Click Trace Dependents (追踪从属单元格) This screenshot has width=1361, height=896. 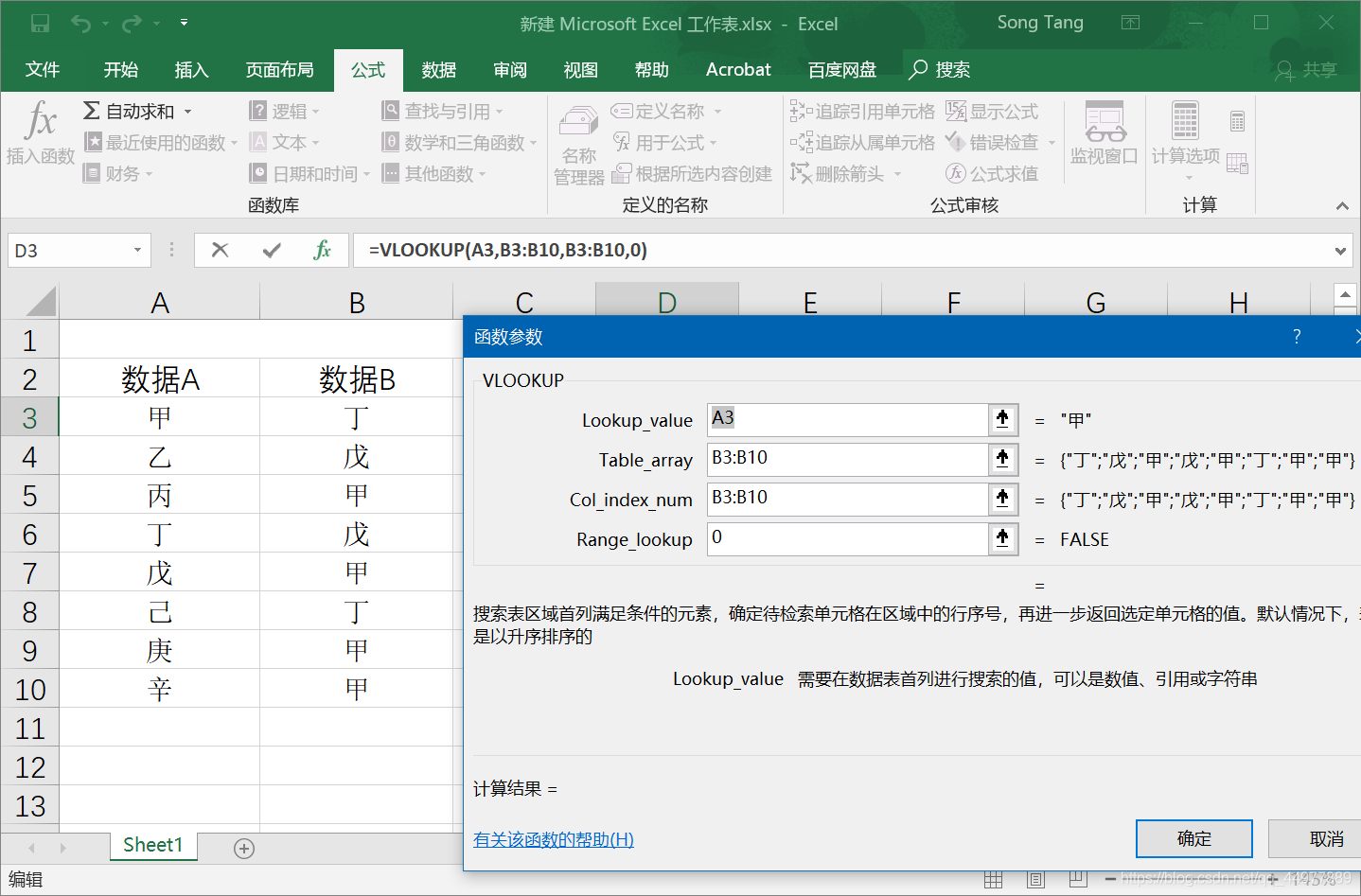(x=862, y=143)
